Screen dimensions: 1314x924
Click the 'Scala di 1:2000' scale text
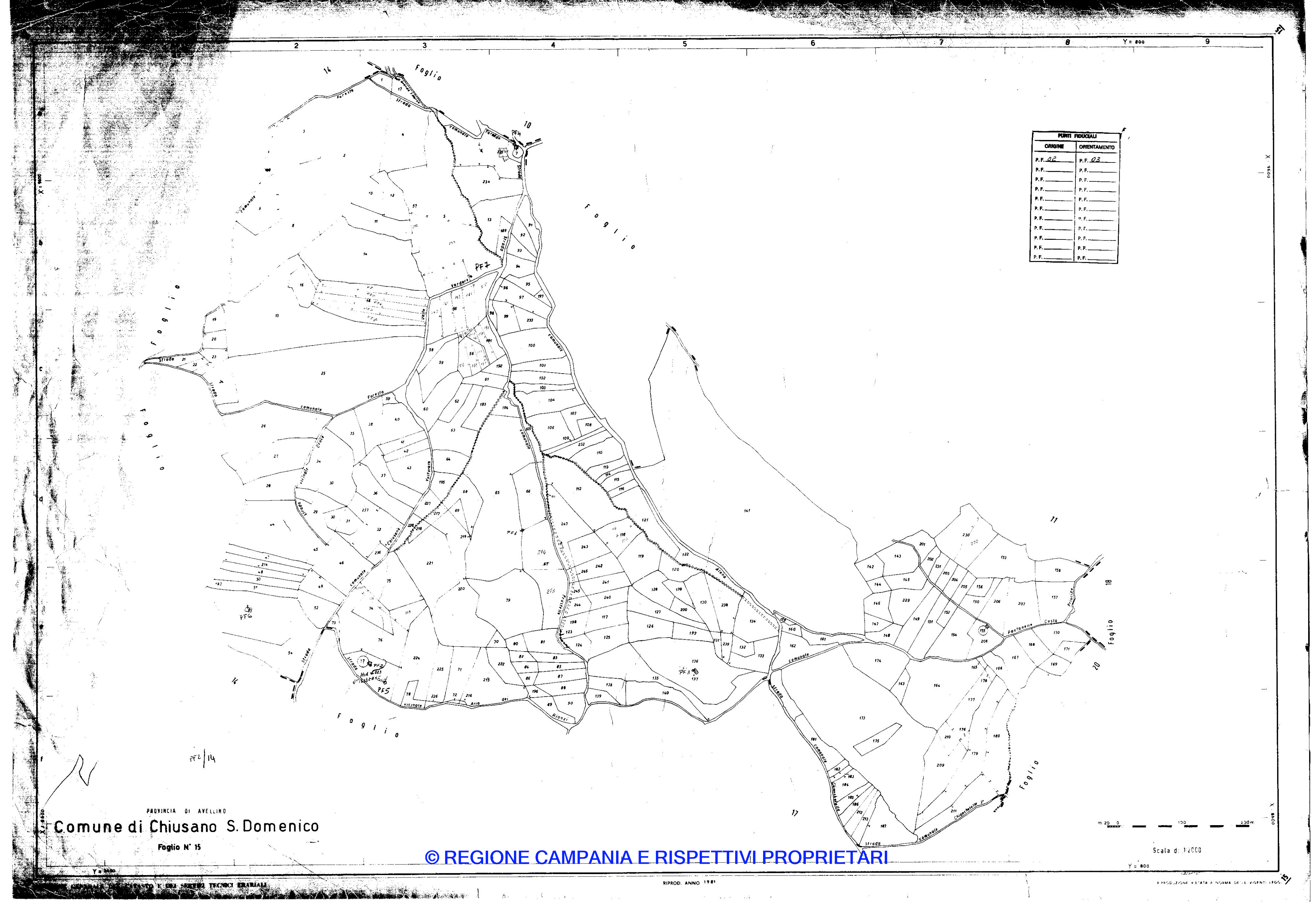[x=1177, y=850]
